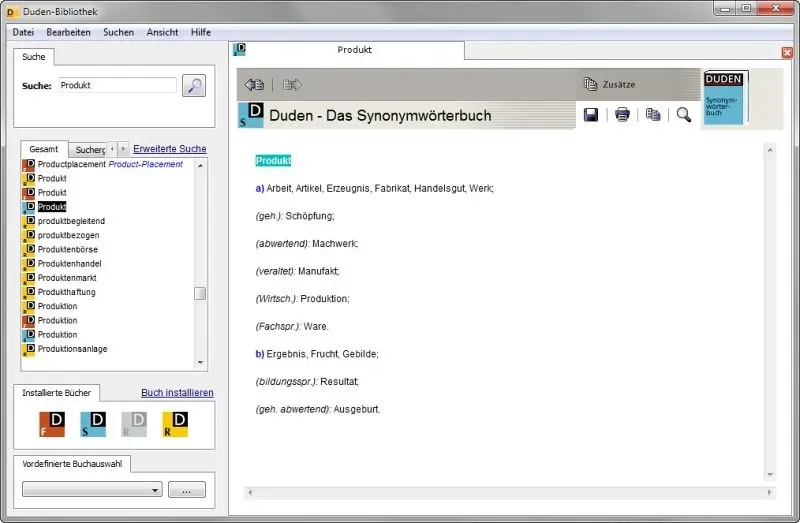The width and height of the screenshot is (800, 523).
Task: Select Produktionsanlage in the results list
Action: tap(65, 349)
